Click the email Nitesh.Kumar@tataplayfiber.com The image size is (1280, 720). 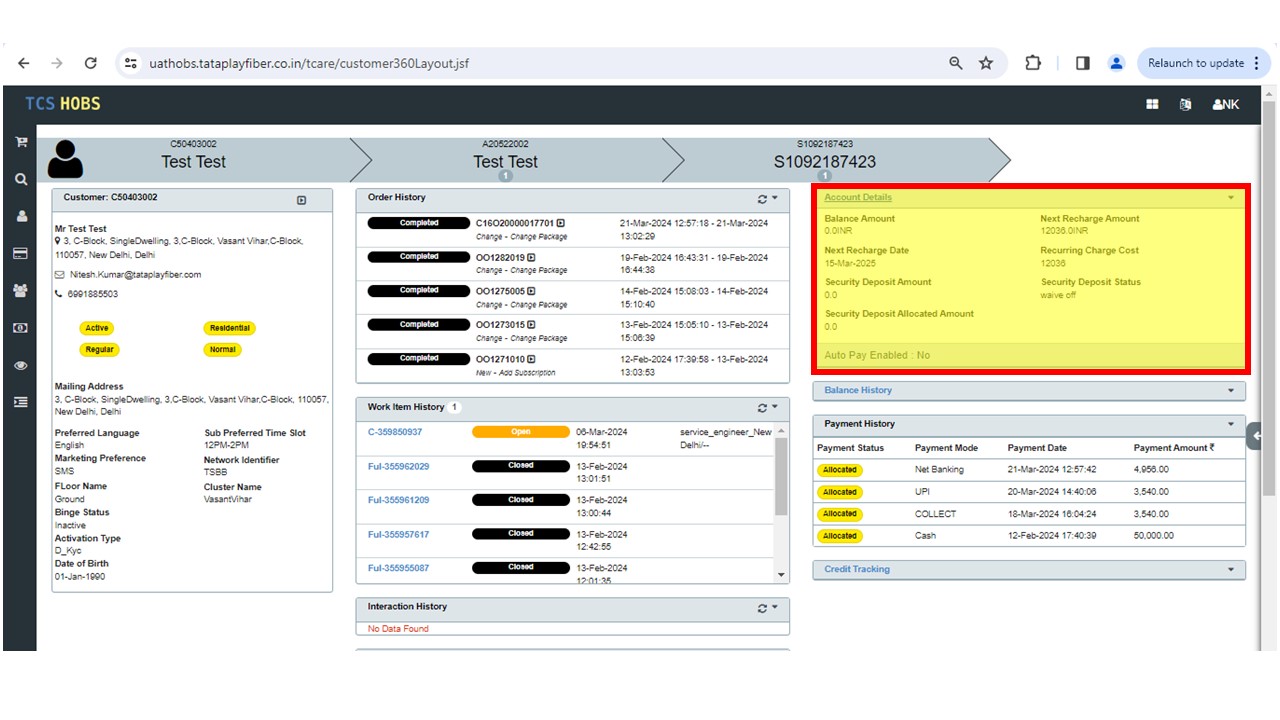point(135,275)
